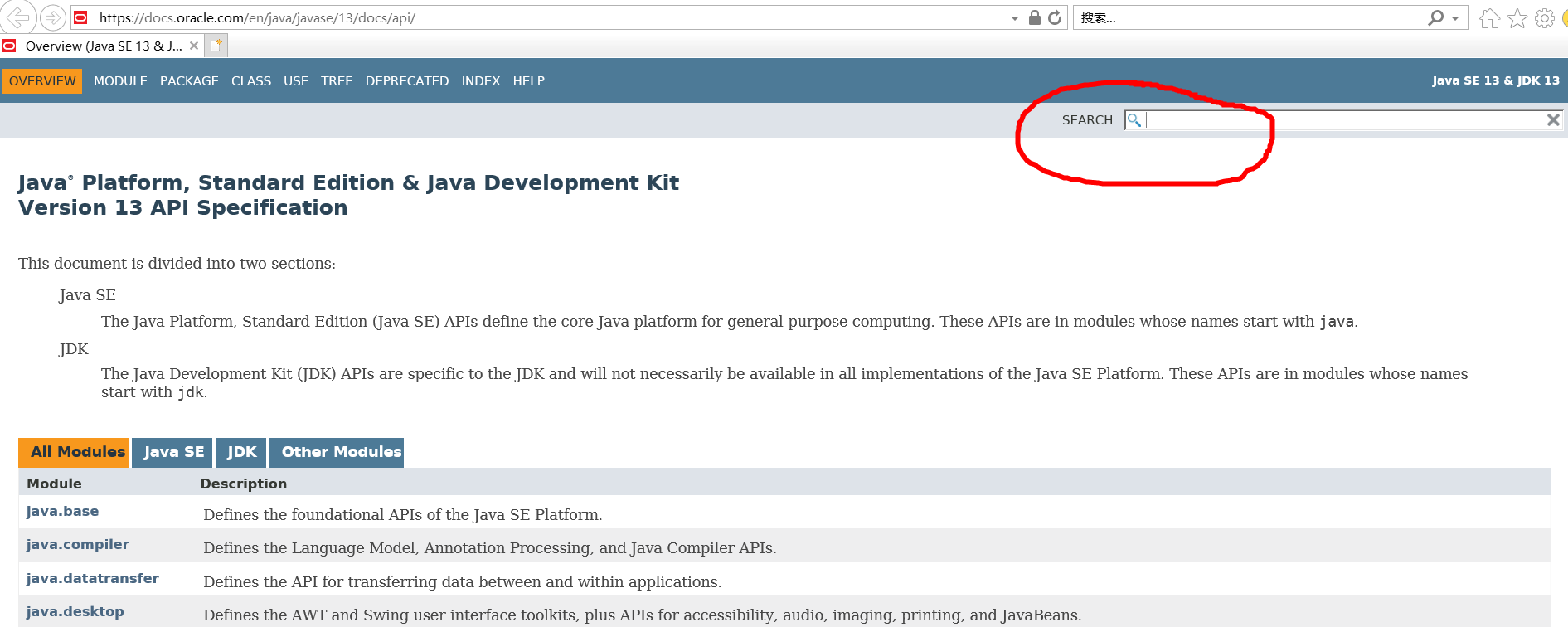The width and height of the screenshot is (1568, 627).
Task: Click the Java SE 13 & JDK 13 label
Action: [x=1495, y=80]
